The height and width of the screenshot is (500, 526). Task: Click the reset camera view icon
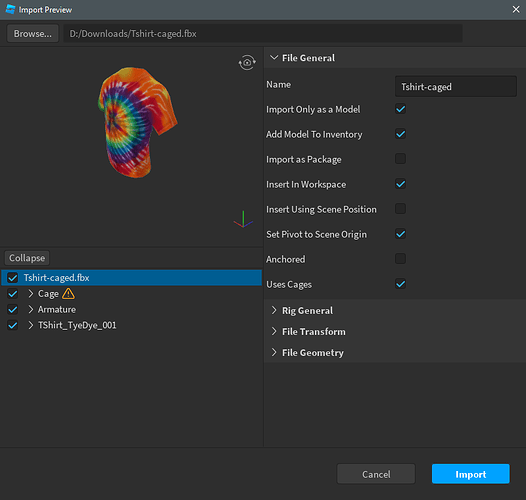(247, 62)
